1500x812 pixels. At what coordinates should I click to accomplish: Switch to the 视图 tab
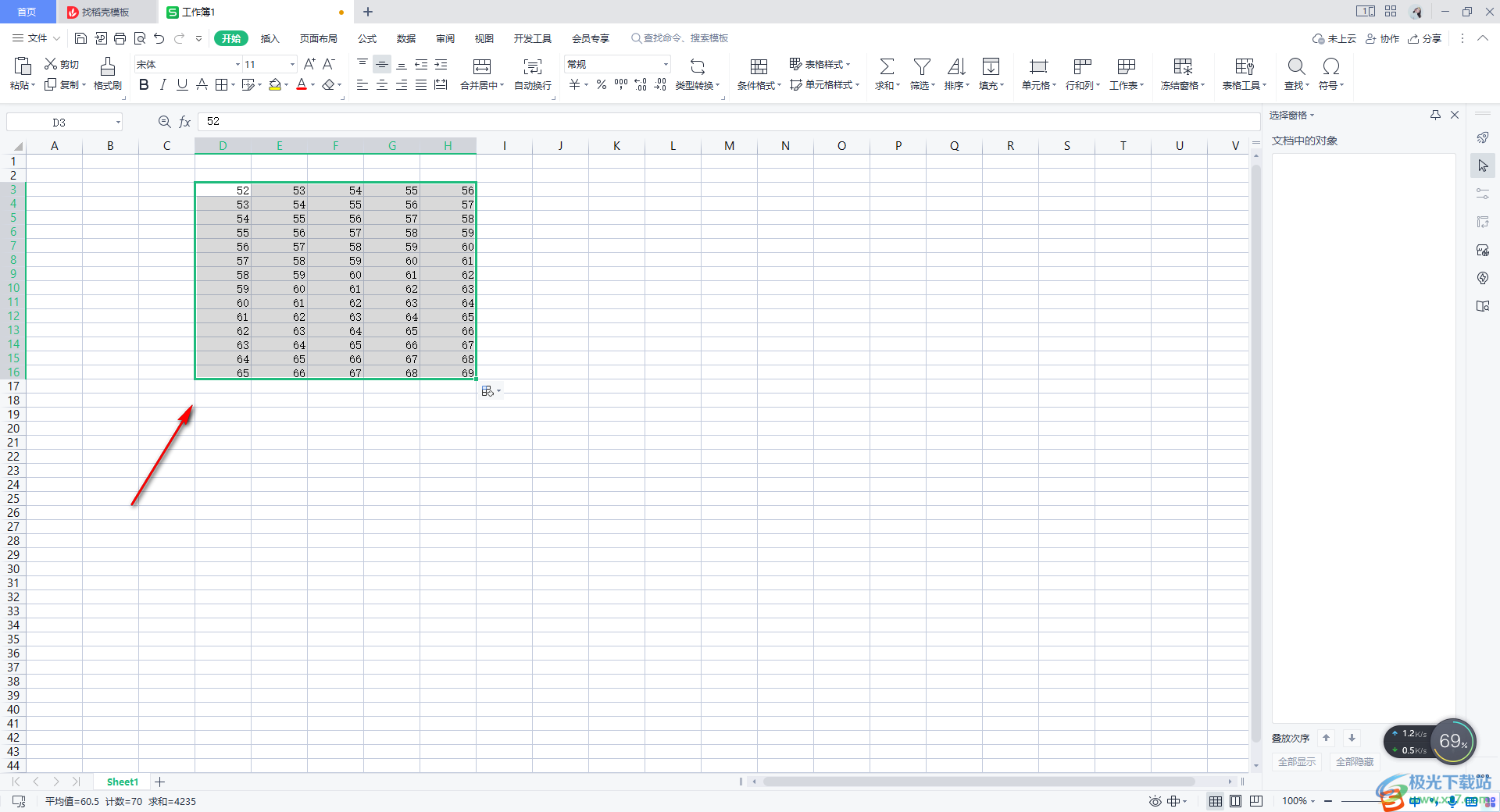(484, 38)
